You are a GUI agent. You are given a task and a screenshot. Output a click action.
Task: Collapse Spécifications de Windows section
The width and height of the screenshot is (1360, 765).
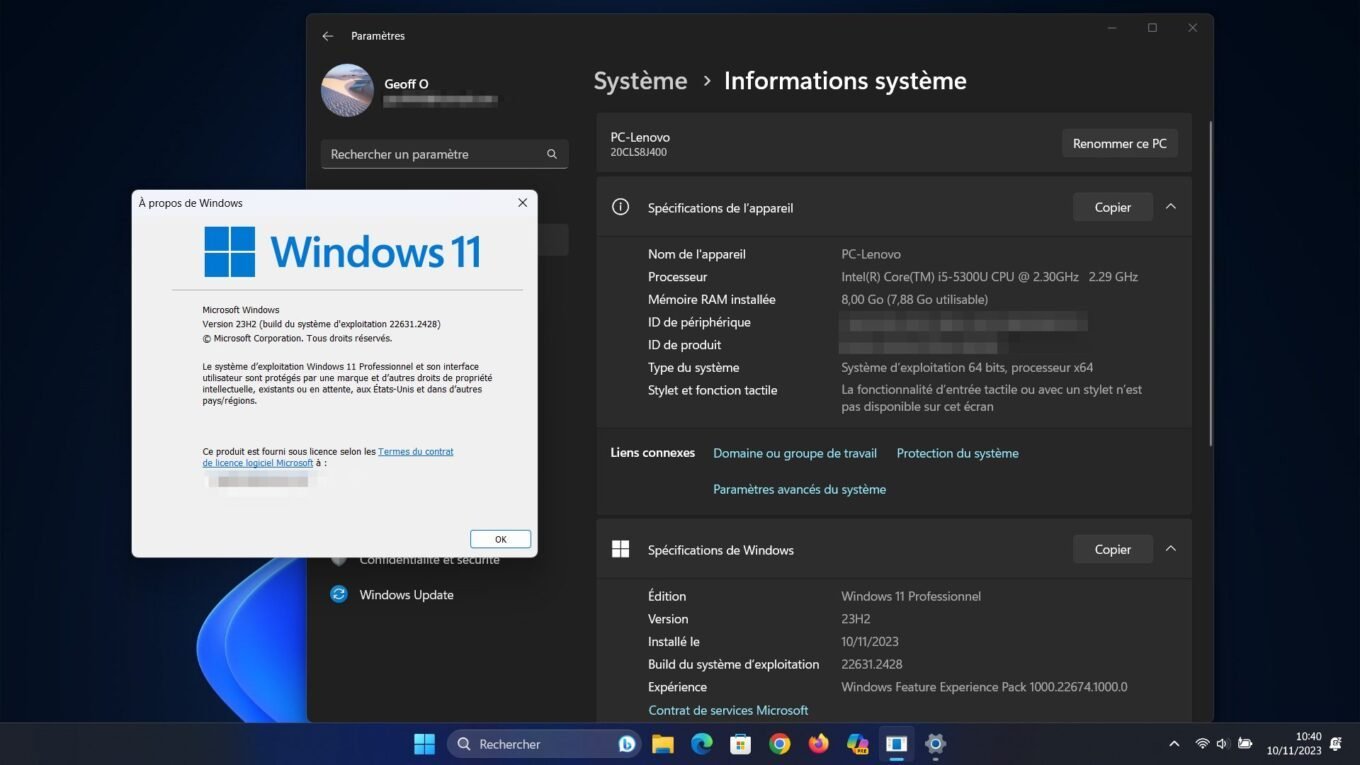[1170, 549]
